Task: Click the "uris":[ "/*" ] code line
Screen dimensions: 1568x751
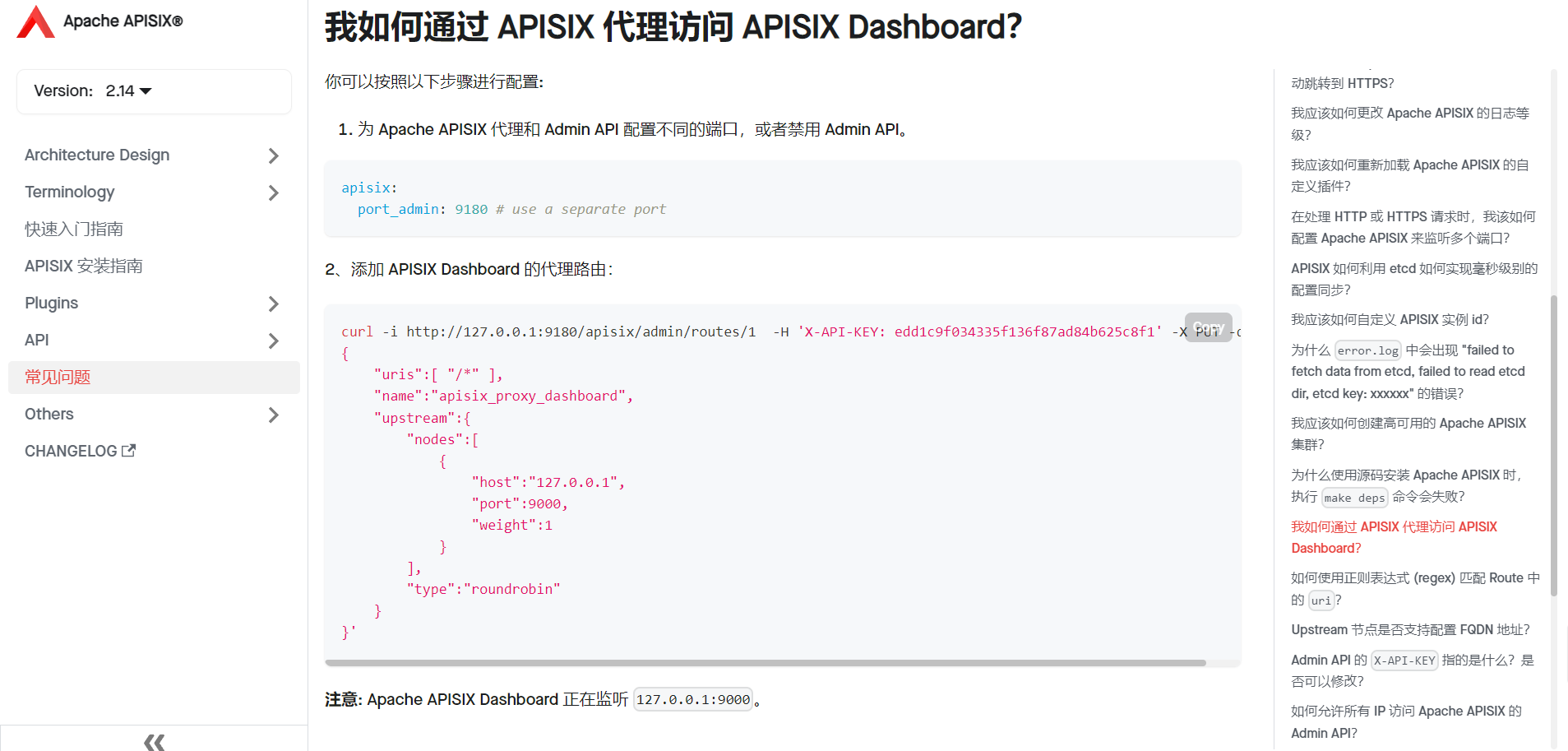Action: click(x=438, y=374)
